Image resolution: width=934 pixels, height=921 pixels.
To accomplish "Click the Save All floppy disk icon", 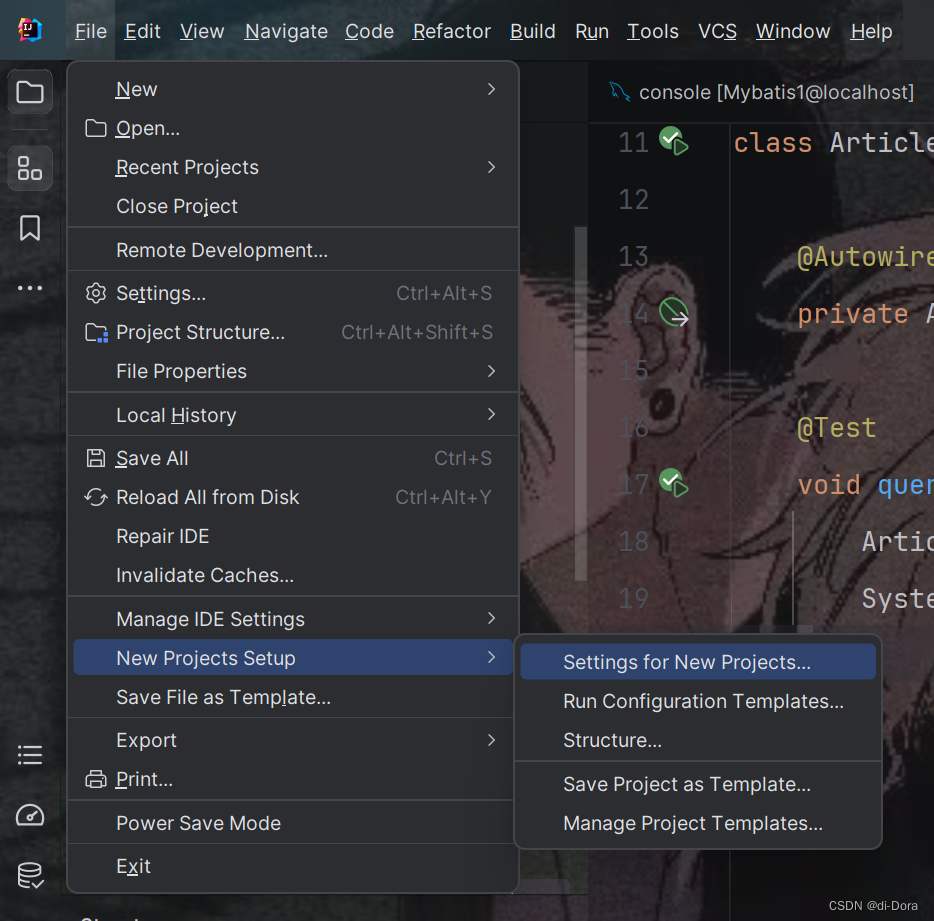I will pos(96,458).
